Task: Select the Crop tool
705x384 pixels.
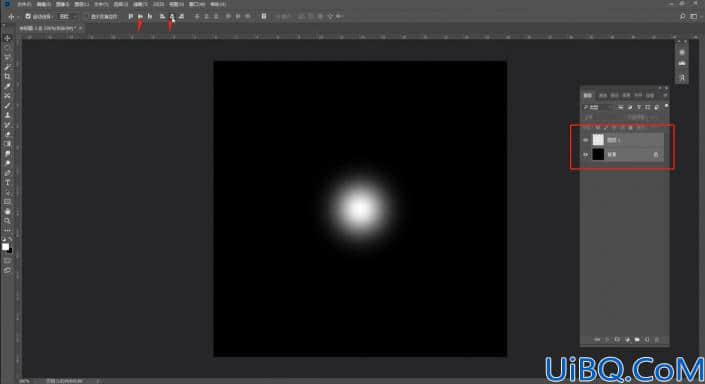Action: [x=7, y=76]
